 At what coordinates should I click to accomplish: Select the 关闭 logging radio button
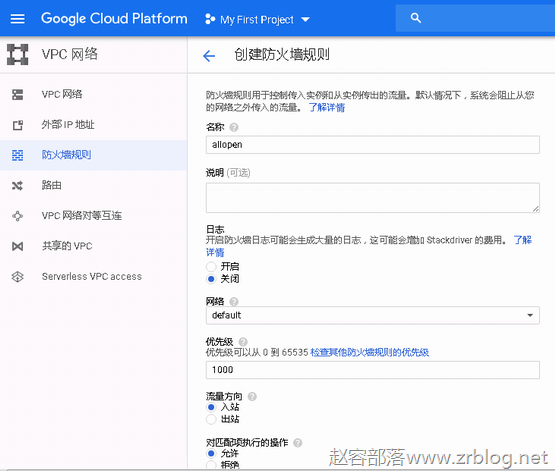click(x=211, y=279)
